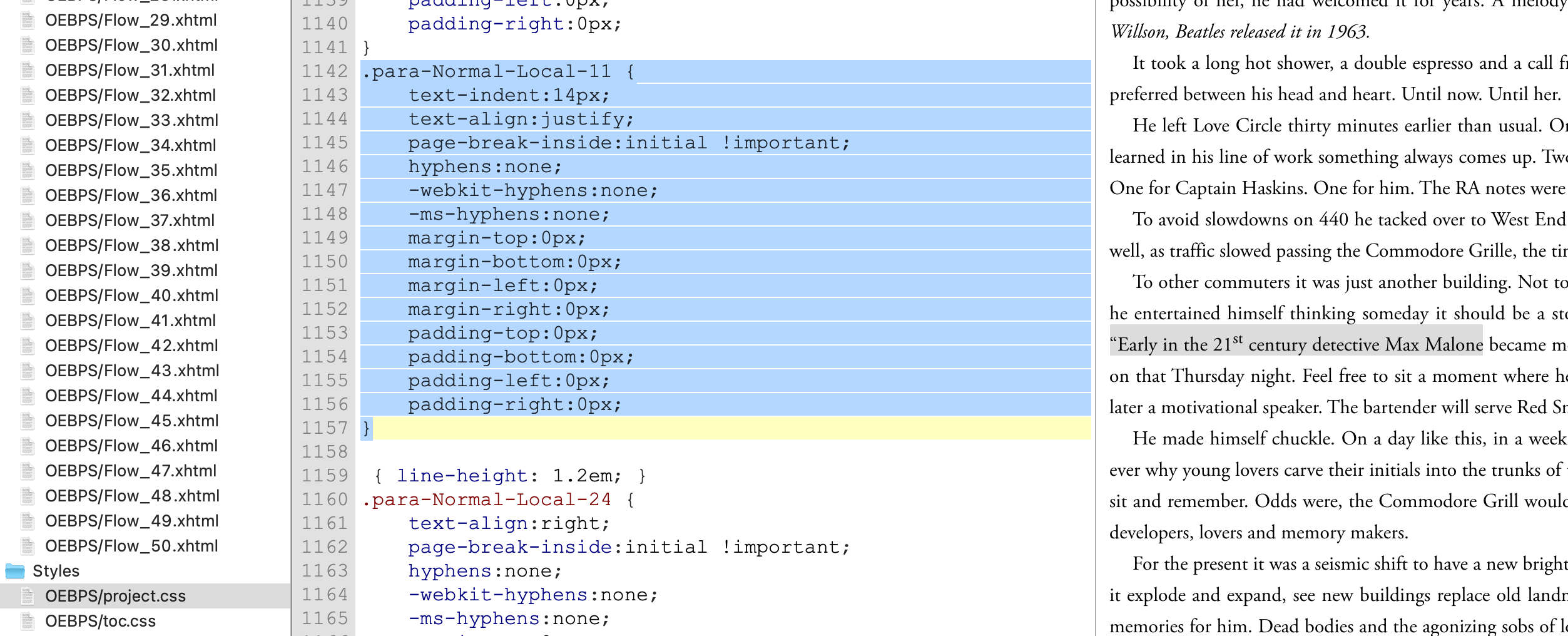Open OEBPS/Flow_49.xhtml file entry
1568x636 pixels.
131,521
